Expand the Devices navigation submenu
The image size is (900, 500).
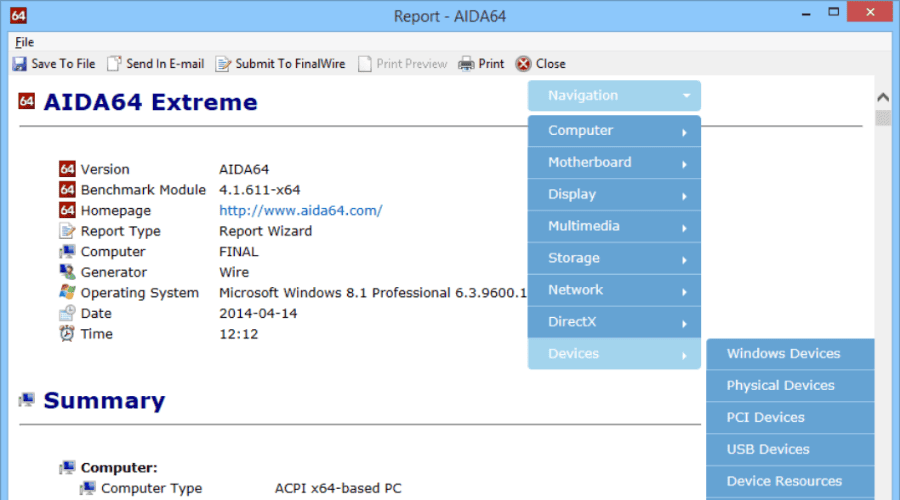point(614,354)
